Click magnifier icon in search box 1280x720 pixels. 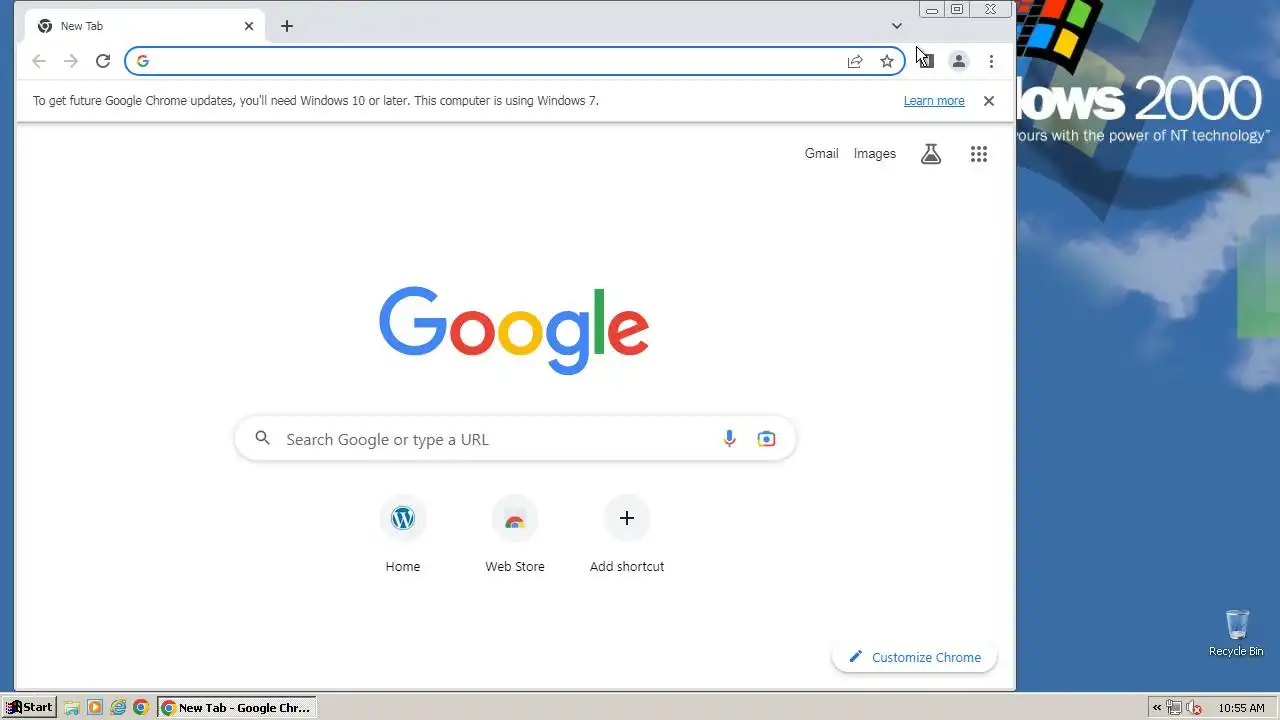[x=262, y=438]
